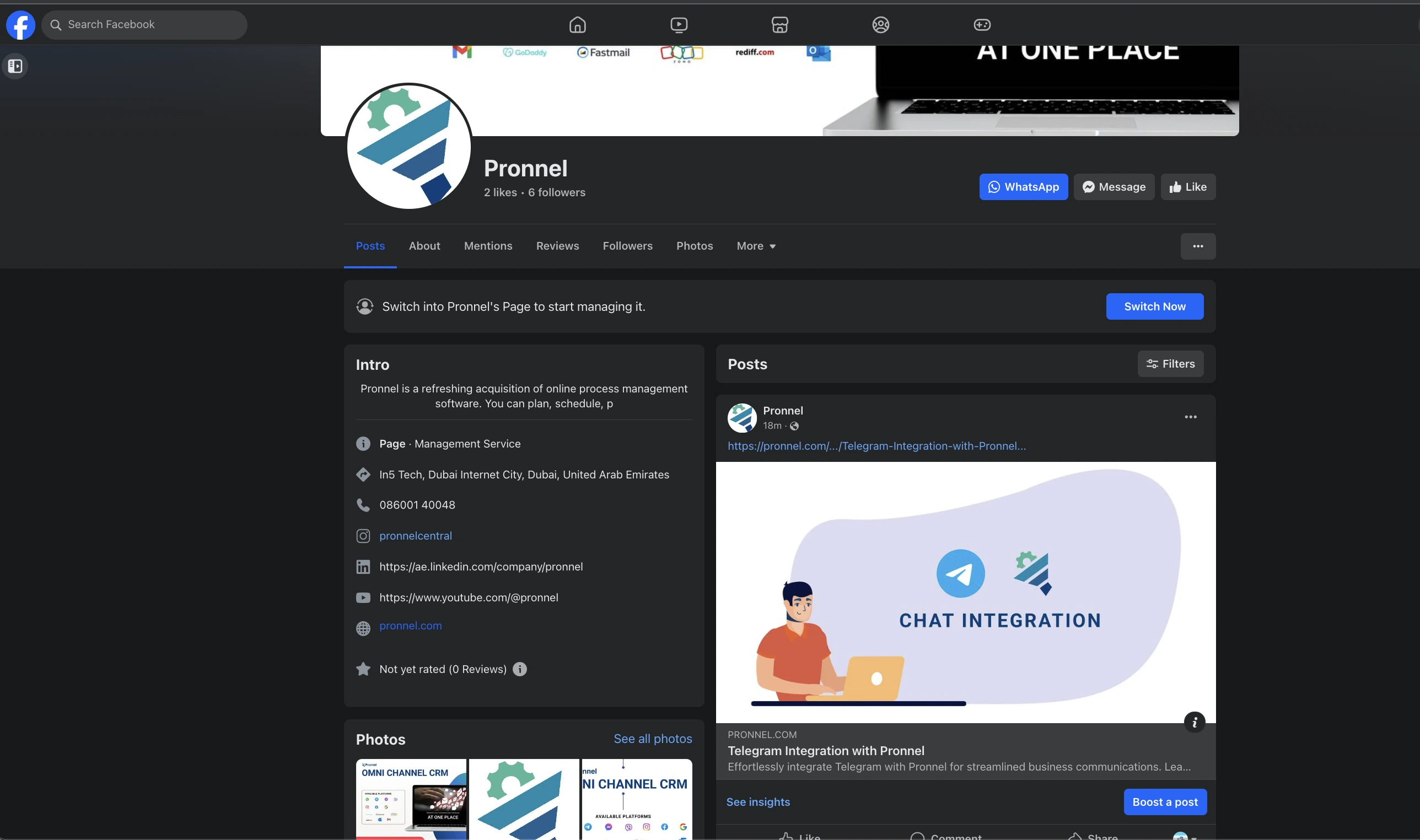Viewport: 1420px width, 840px height.
Task: Click the Marketplace navigation icon
Action: [x=779, y=25]
